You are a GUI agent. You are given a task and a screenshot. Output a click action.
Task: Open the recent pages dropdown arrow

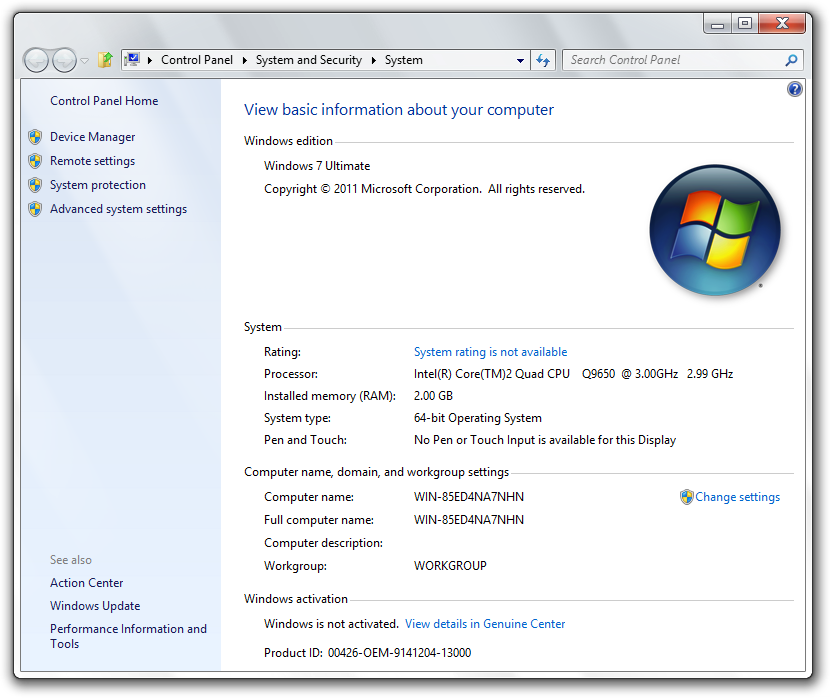tap(85, 61)
